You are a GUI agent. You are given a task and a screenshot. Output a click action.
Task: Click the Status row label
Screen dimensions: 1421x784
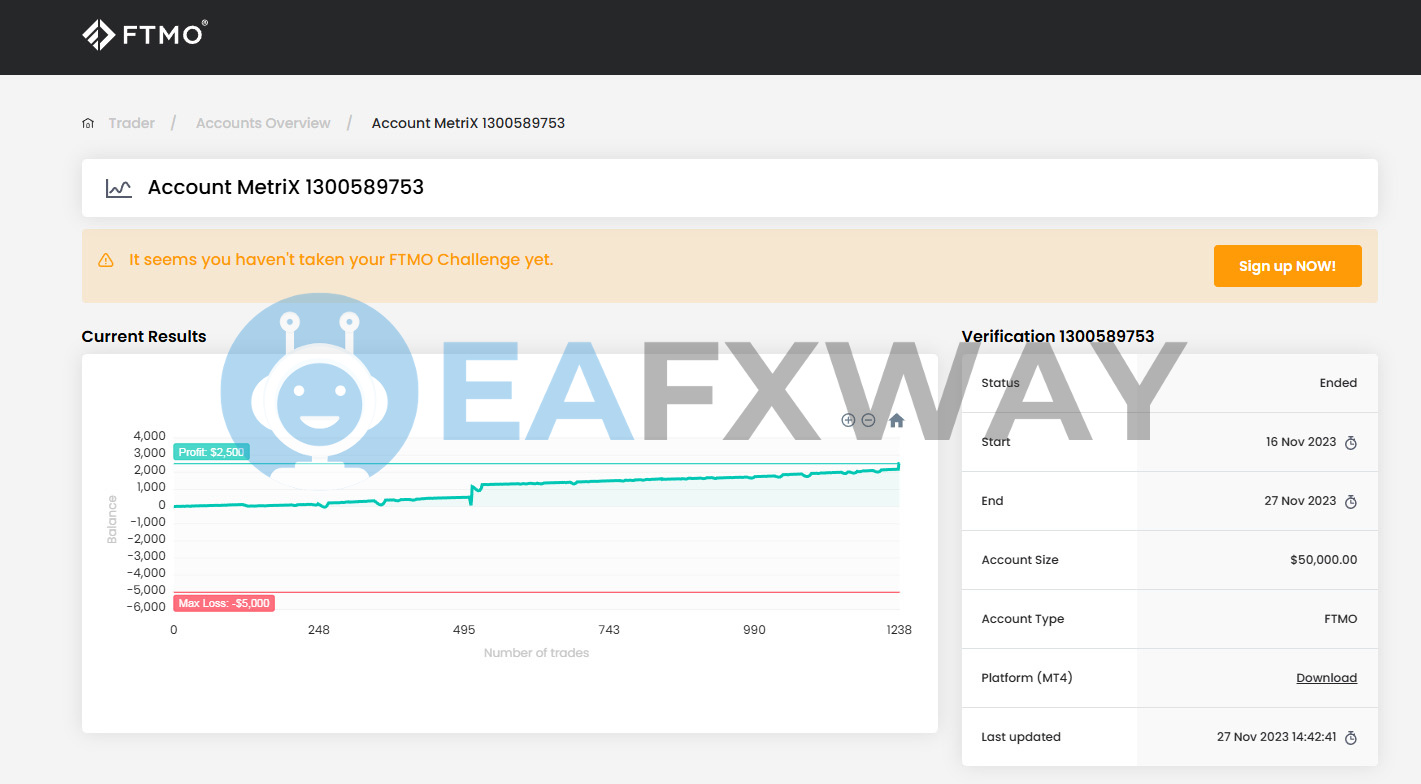pos(1001,383)
